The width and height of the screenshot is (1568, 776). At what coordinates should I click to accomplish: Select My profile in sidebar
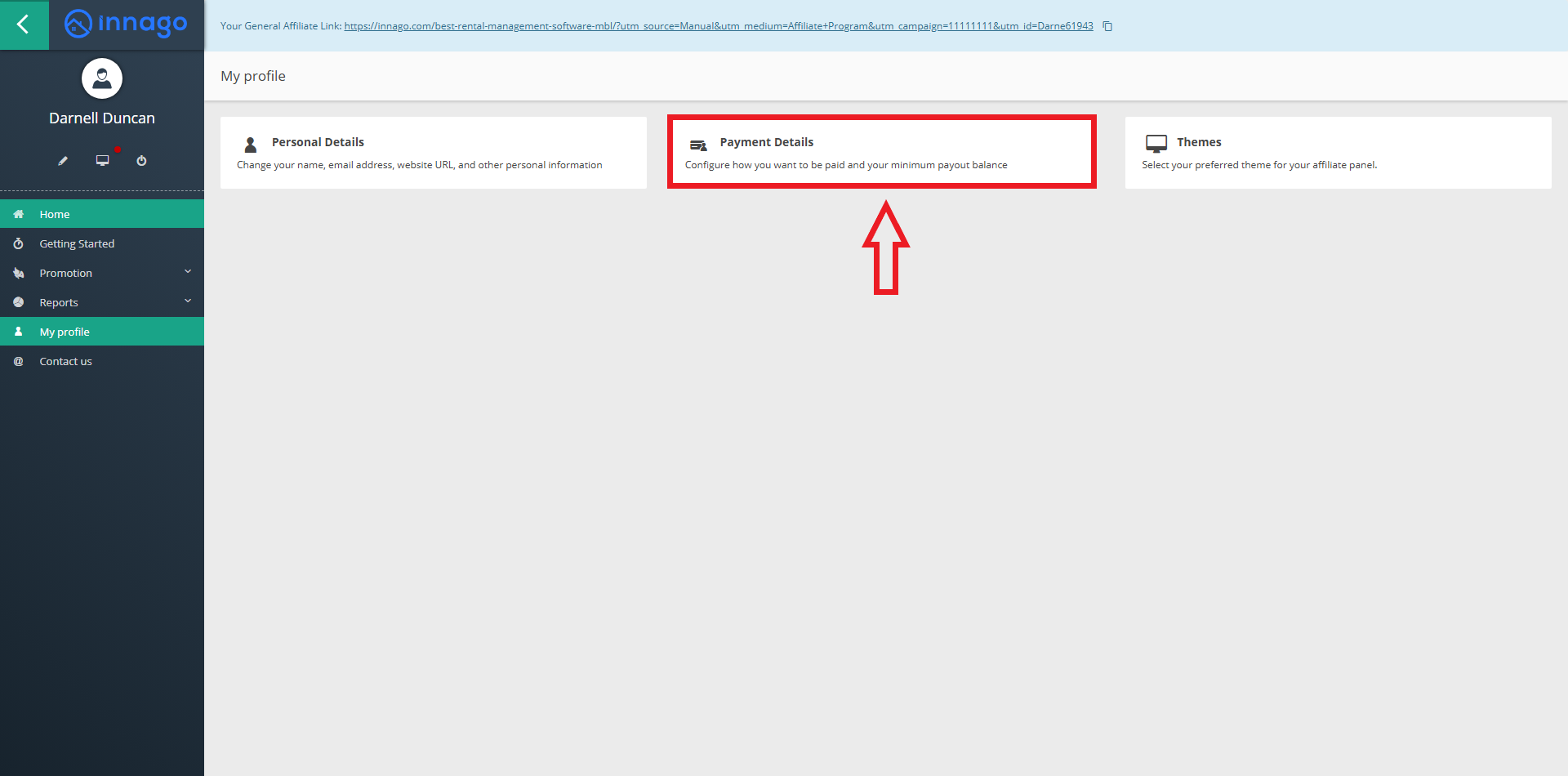tap(65, 332)
